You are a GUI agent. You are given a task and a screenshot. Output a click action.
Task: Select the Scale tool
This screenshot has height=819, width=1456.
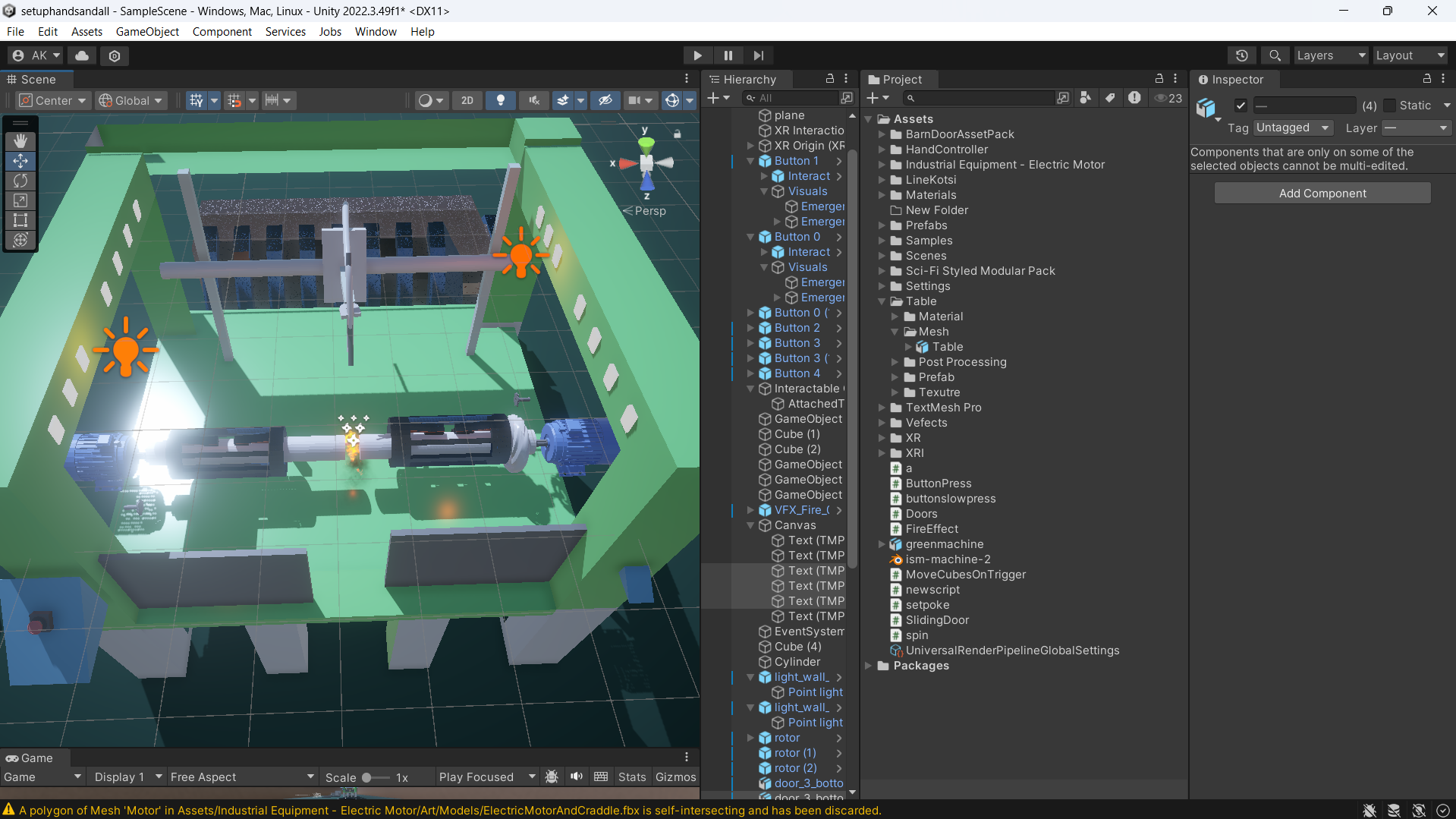click(20, 200)
